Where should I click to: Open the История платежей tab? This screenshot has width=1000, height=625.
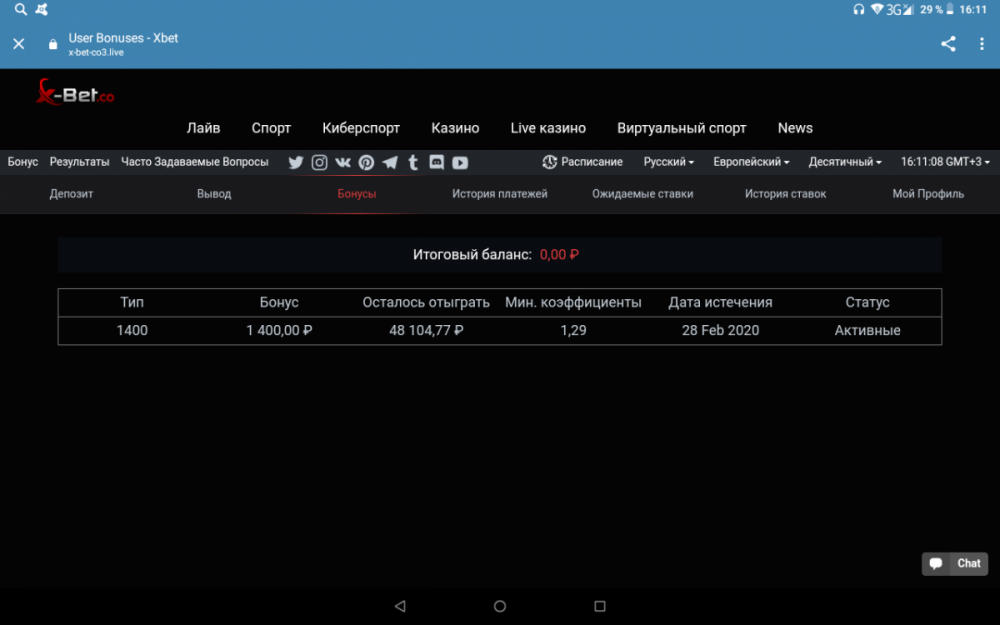(500, 193)
